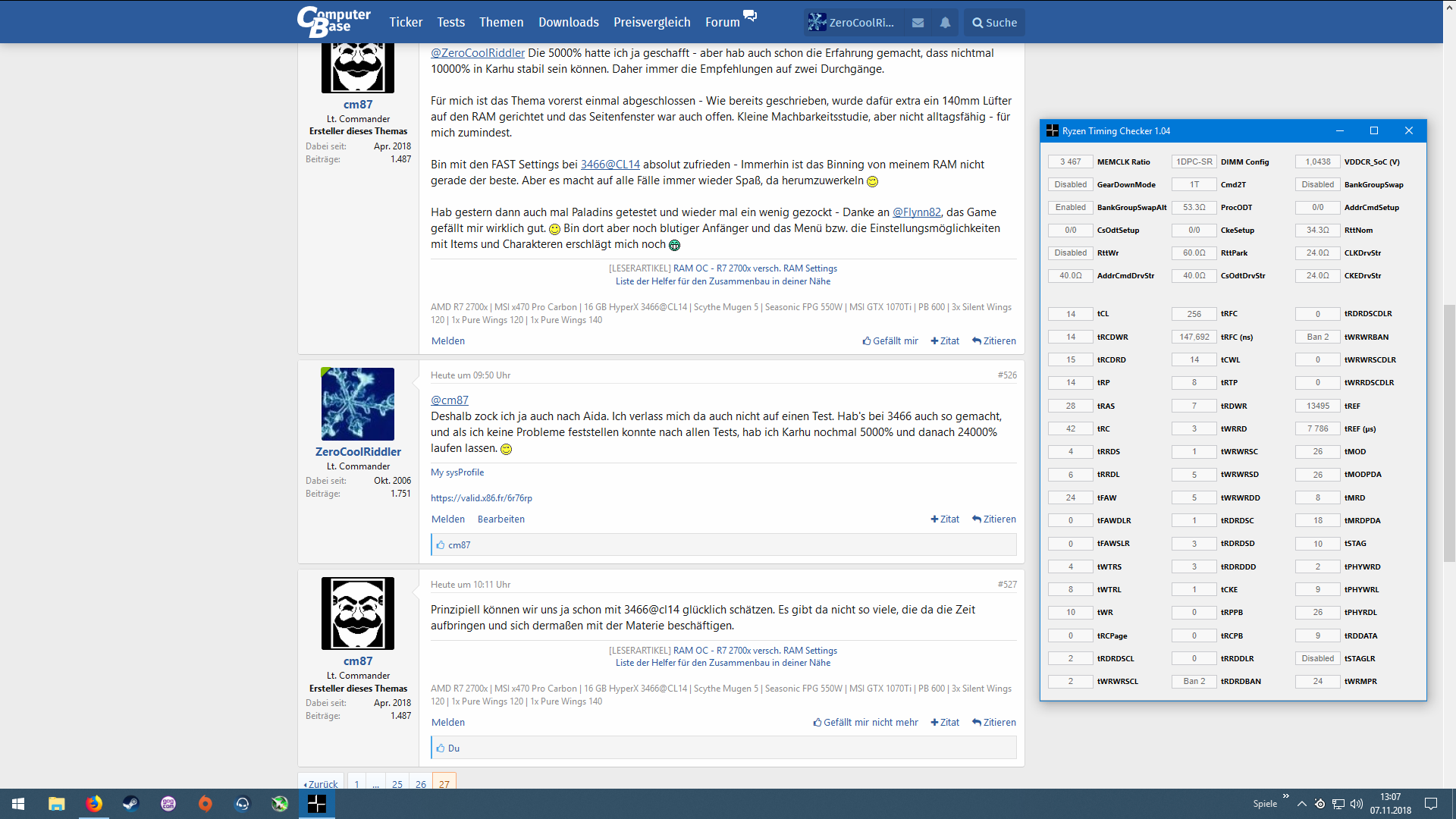This screenshot has height=819, width=1456.
Task: Open the volume control in the system tray
Action: coord(1357,804)
